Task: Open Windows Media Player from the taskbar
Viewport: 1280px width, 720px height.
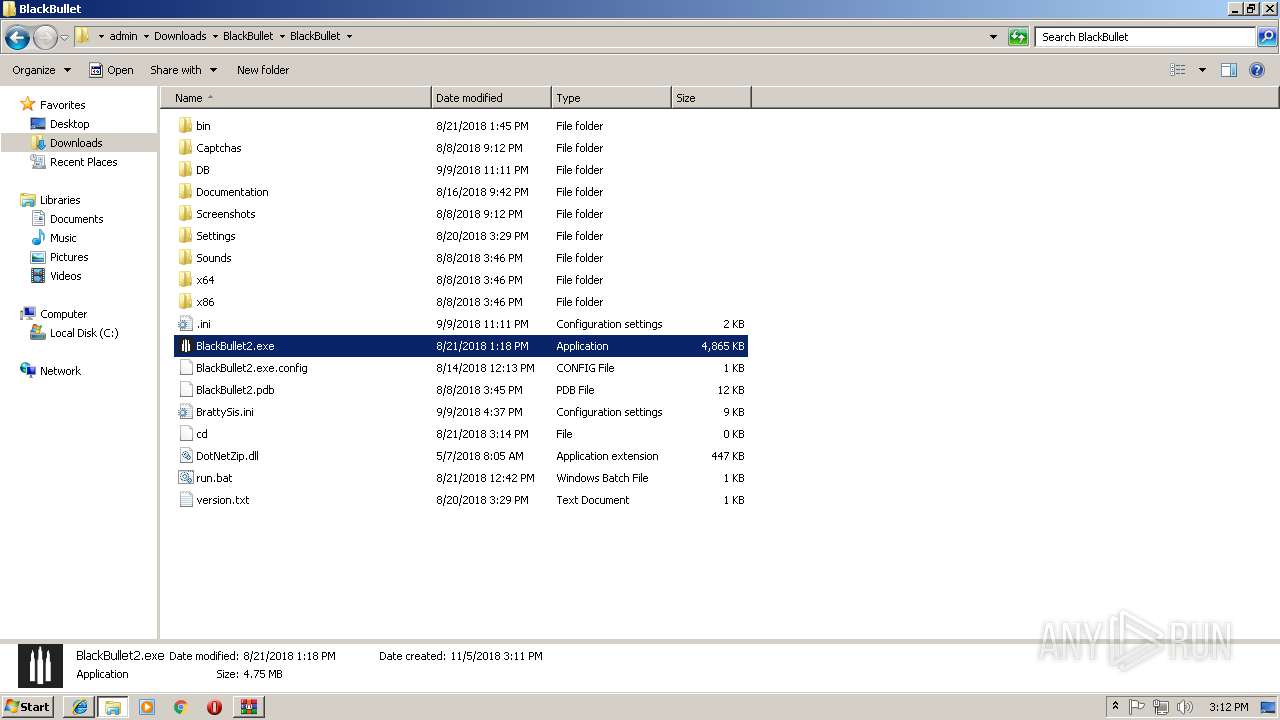Action: click(147, 707)
